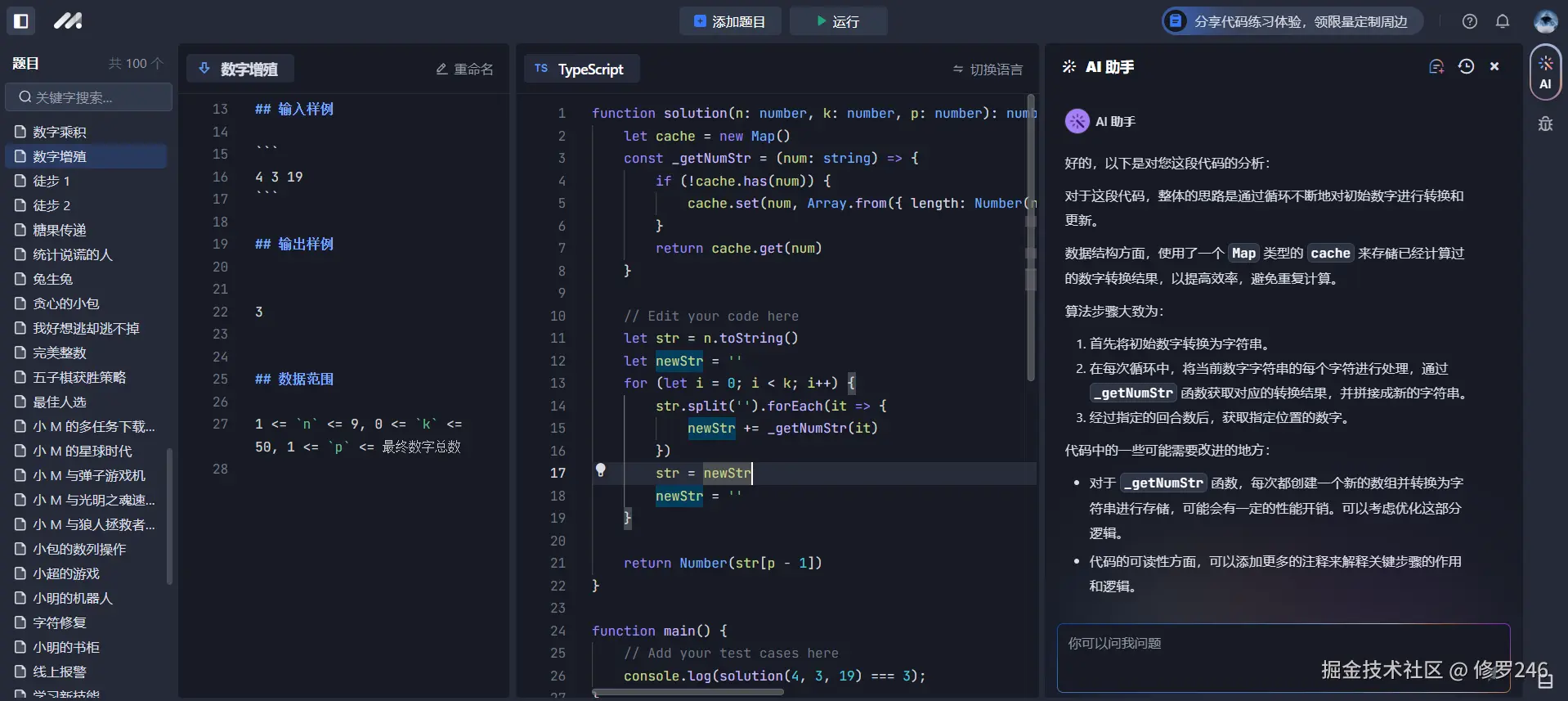Screen dimensions: 1568x701
Task: Click the user avatar icon
Action: tap(1544, 22)
